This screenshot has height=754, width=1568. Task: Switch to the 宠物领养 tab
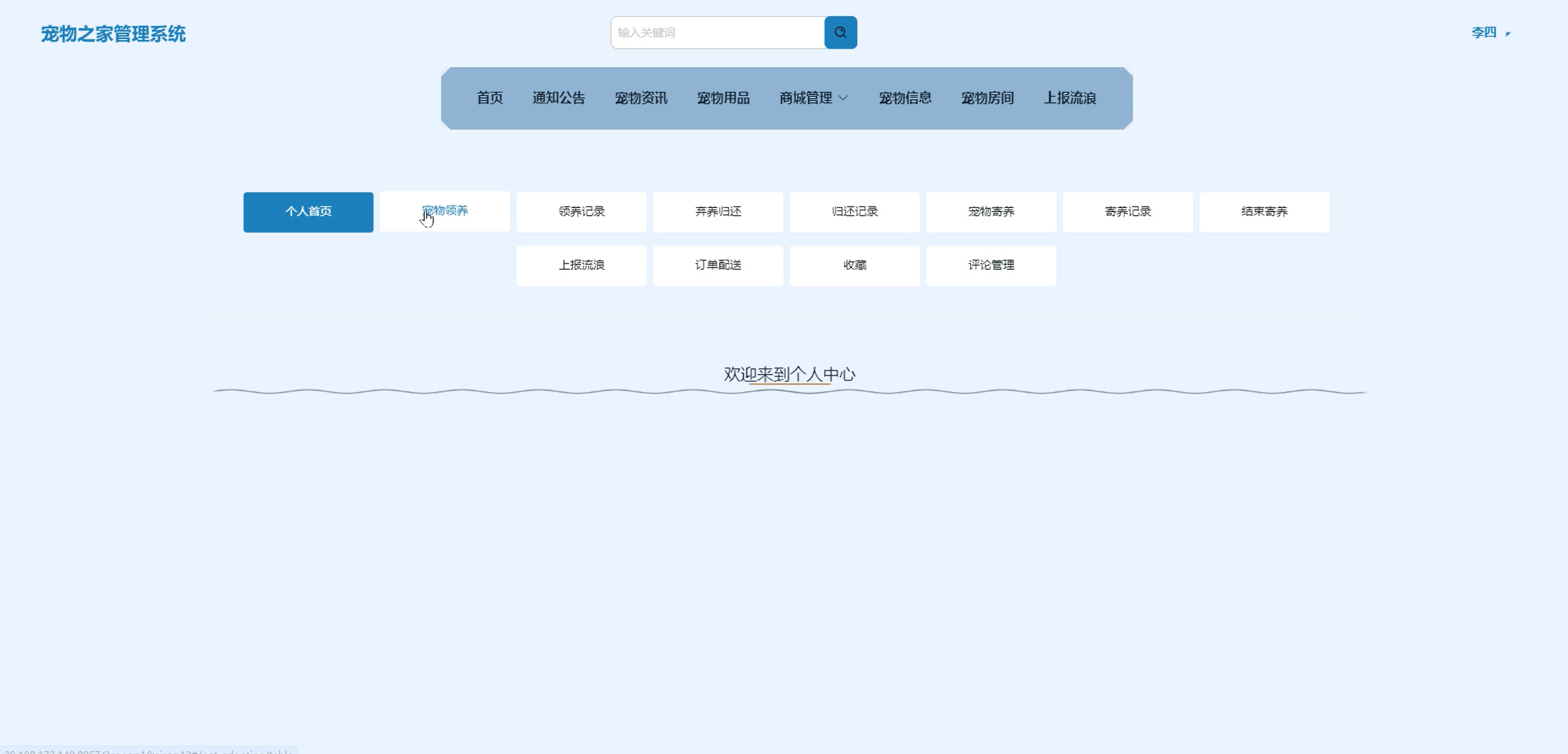click(445, 211)
